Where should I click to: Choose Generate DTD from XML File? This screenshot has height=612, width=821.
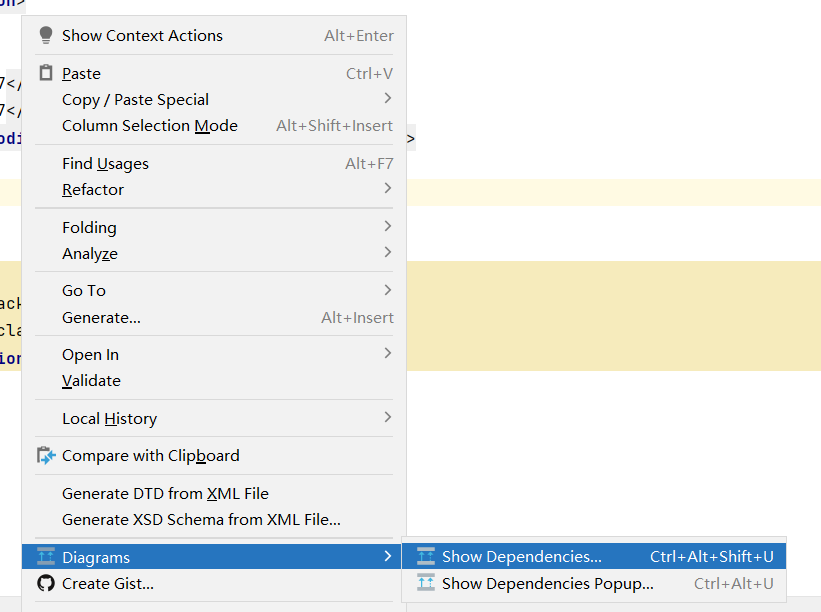tap(165, 493)
